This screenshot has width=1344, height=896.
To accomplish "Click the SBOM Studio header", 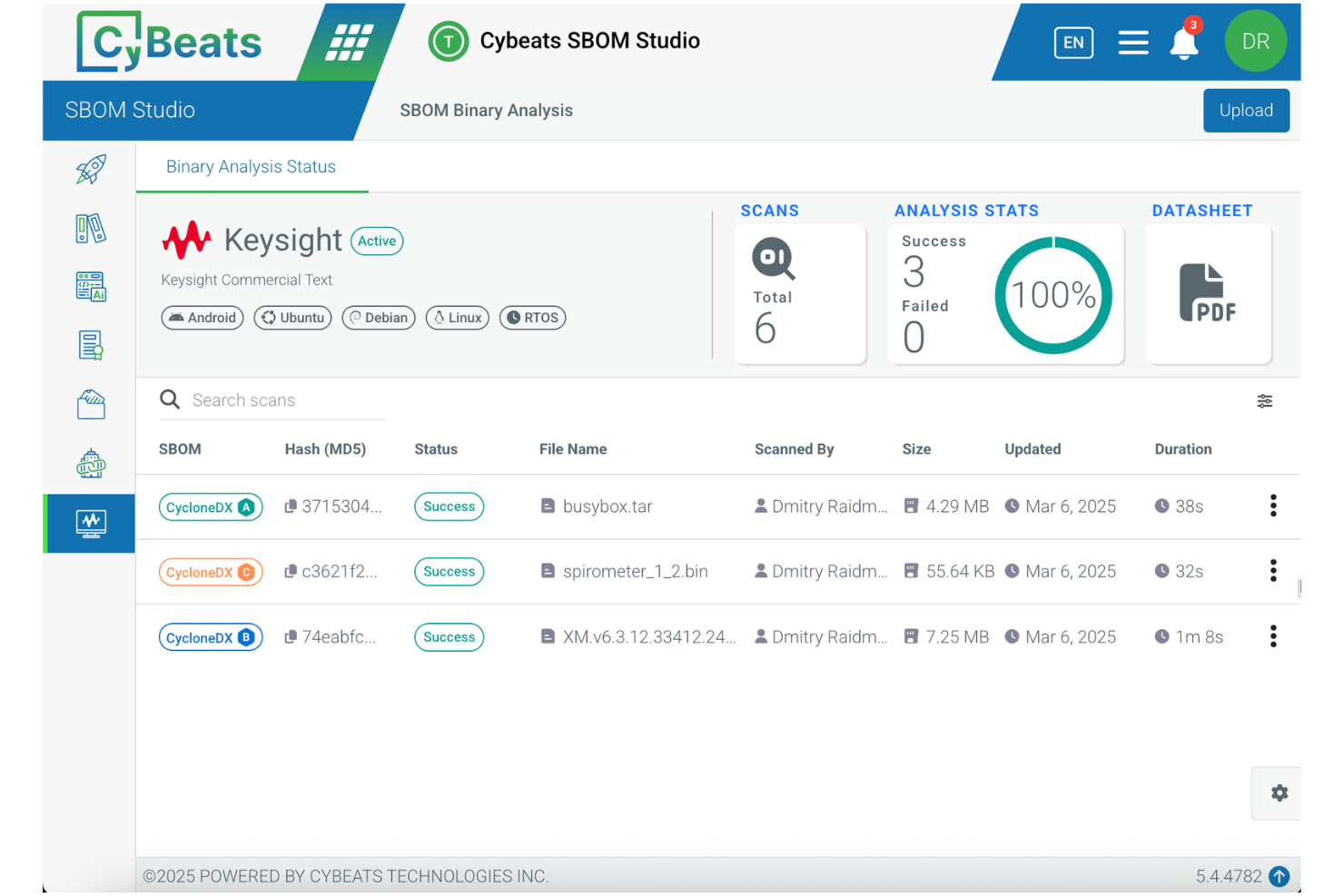I will click(x=130, y=110).
